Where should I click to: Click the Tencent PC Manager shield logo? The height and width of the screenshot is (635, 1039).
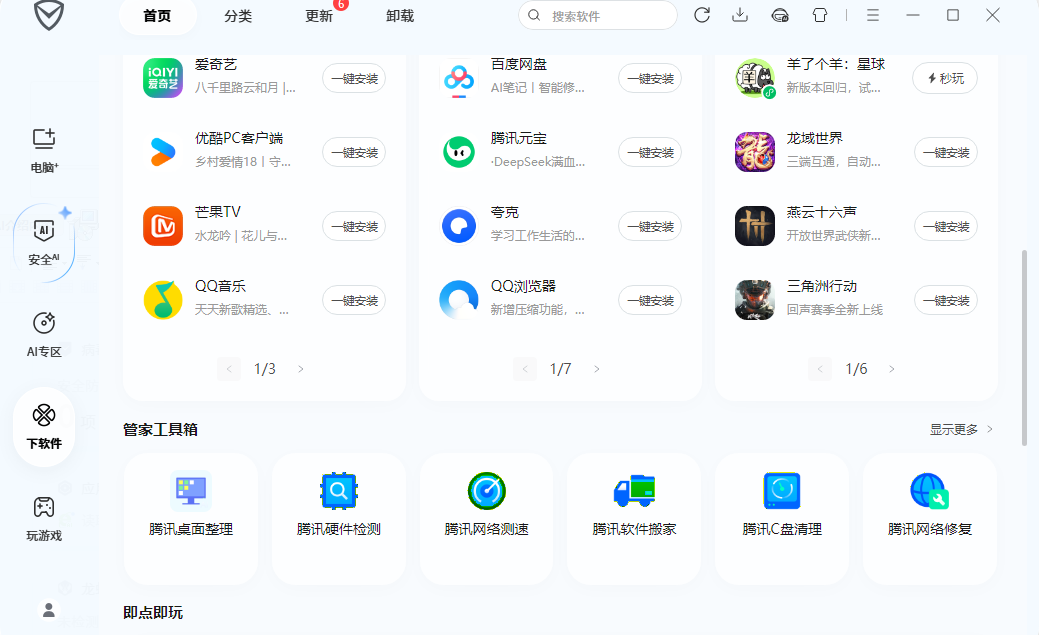coord(49,15)
